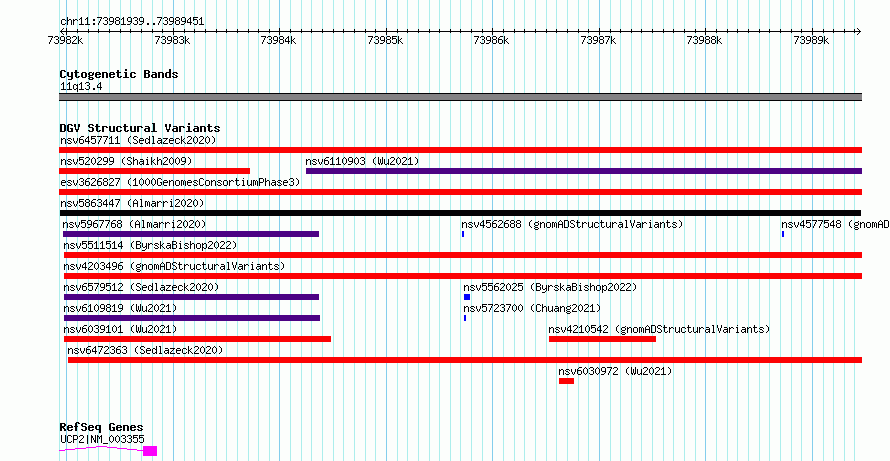Select the purple nsv6110903 variant bar
Viewport: 890px width, 461px height.
click(x=583, y=171)
